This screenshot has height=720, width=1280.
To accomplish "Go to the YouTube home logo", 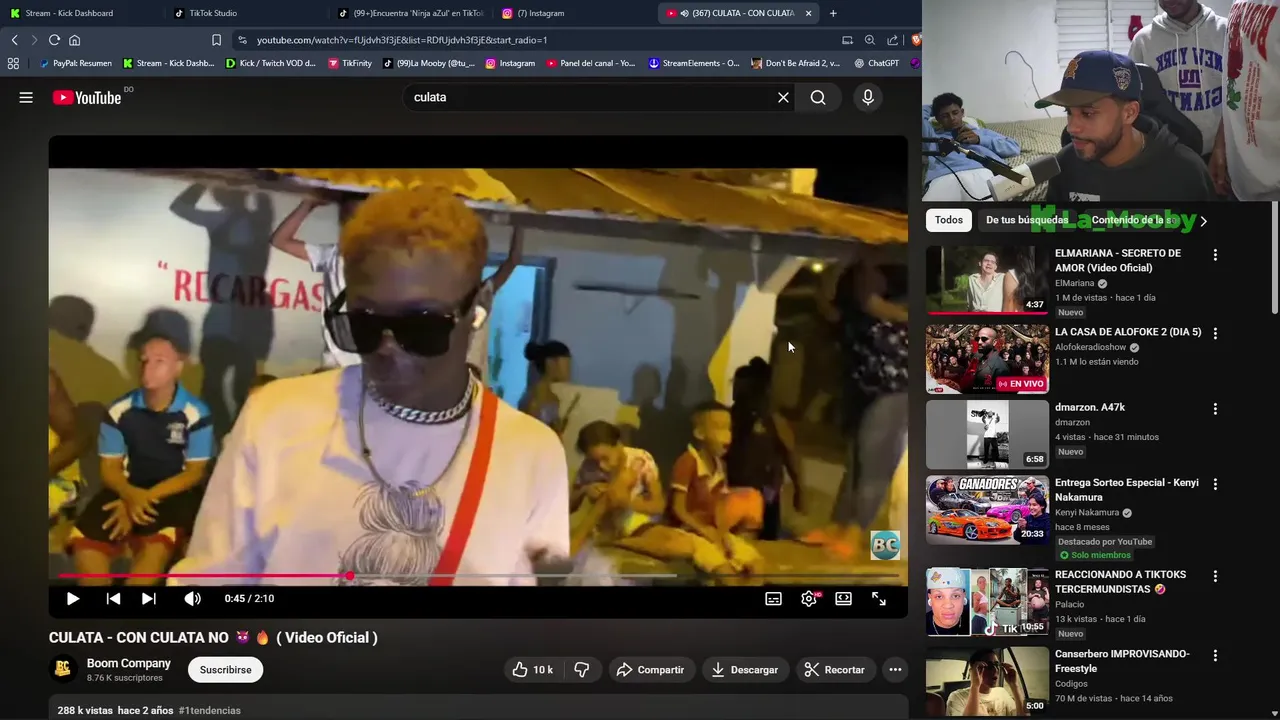I will 87,97.
